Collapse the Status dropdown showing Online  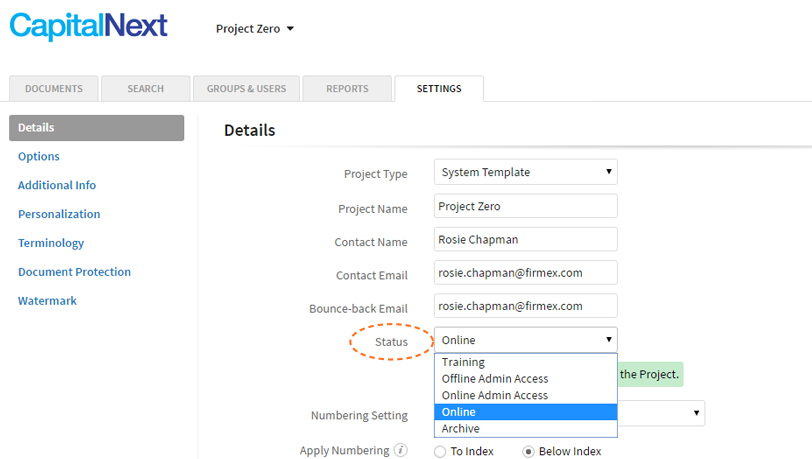coord(526,340)
